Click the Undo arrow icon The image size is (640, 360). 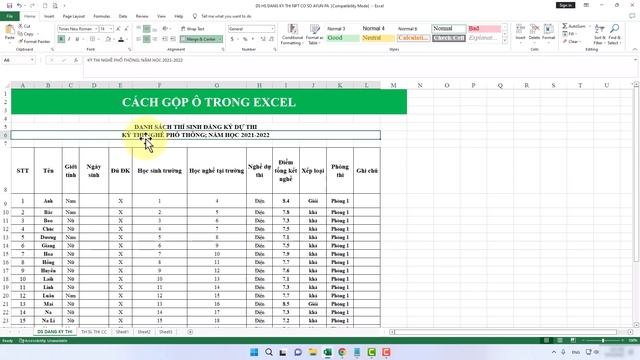click(x=19, y=6)
